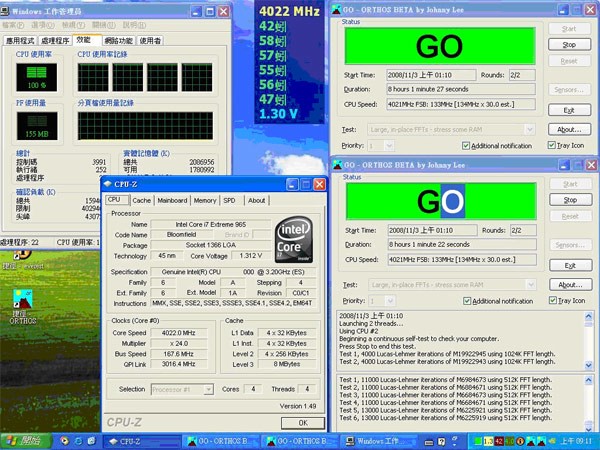Click the upper ORTHOS window title icon
This screenshot has width=600, height=450.
pyautogui.click(x=337, y=10)
